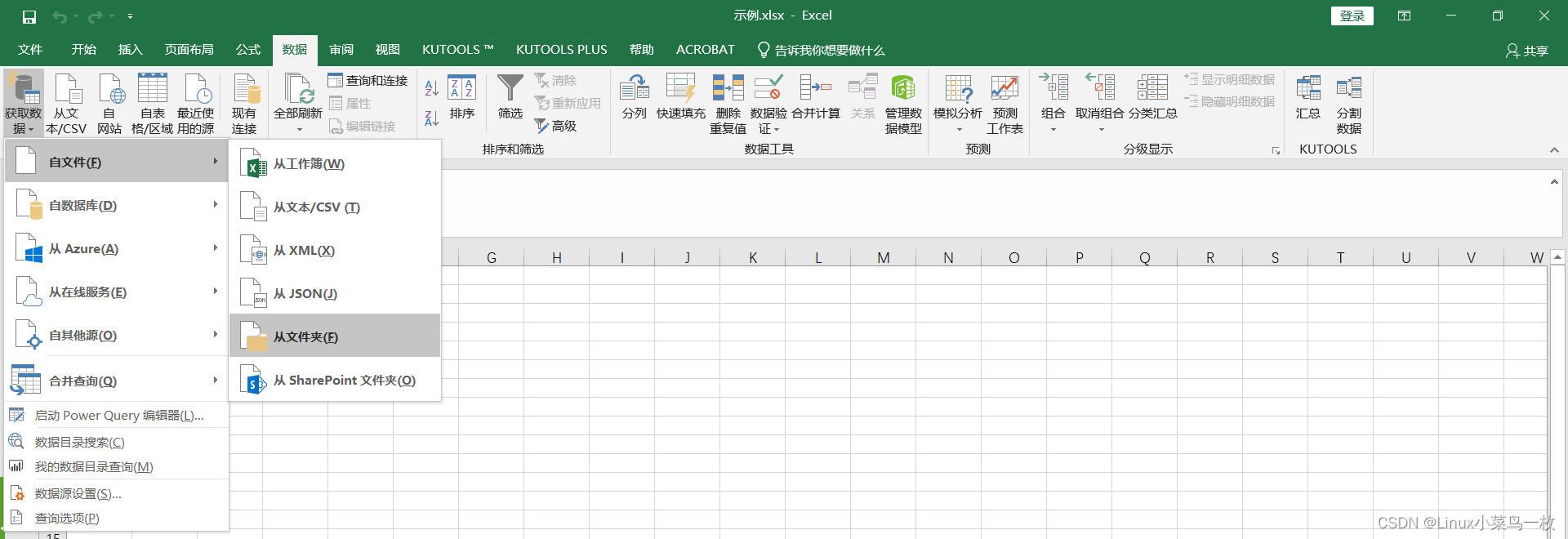Screen dimensions: 1568x539
Task: Expand What-If Analysis (模拟分析) dropdown arrow
Action: 959,129
